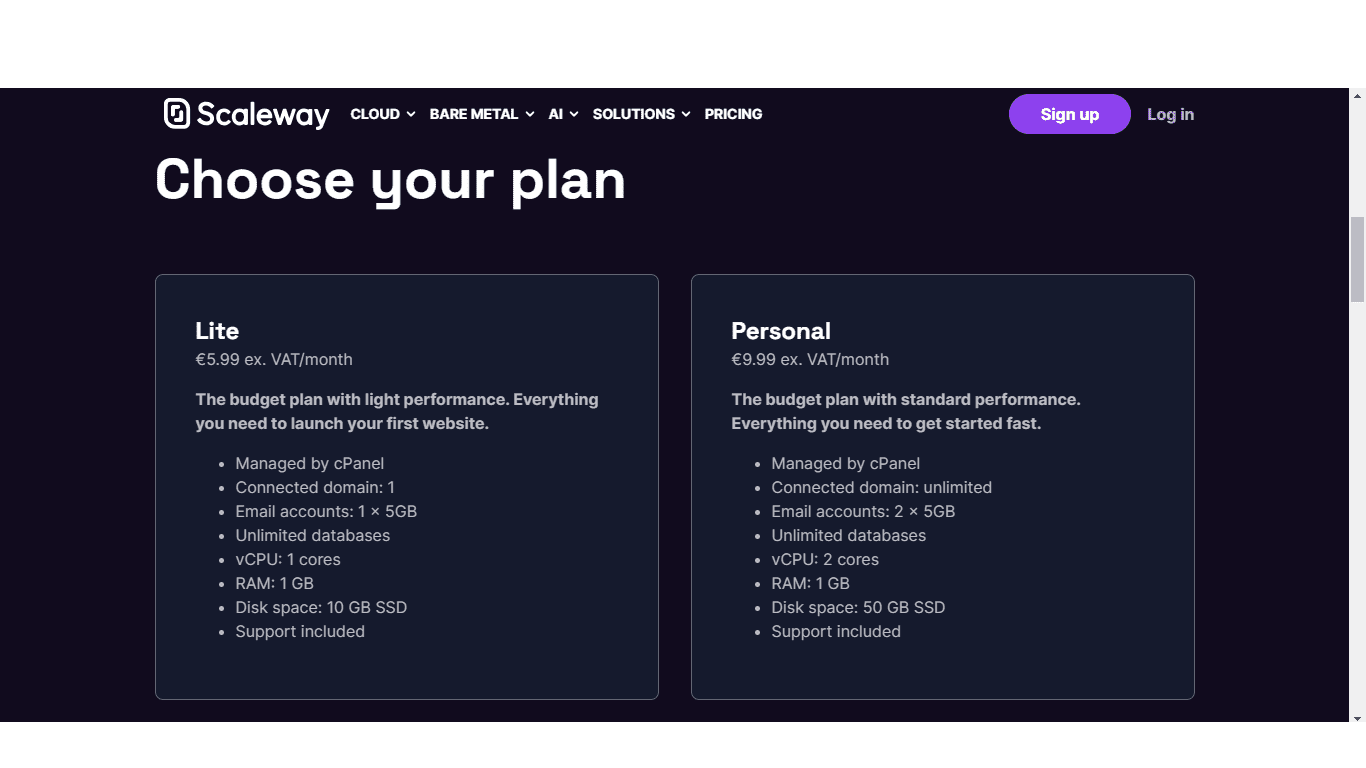Click the scrollbar up arrow
This screenshot has height=768, width=1366.
tap(1357, 96)
